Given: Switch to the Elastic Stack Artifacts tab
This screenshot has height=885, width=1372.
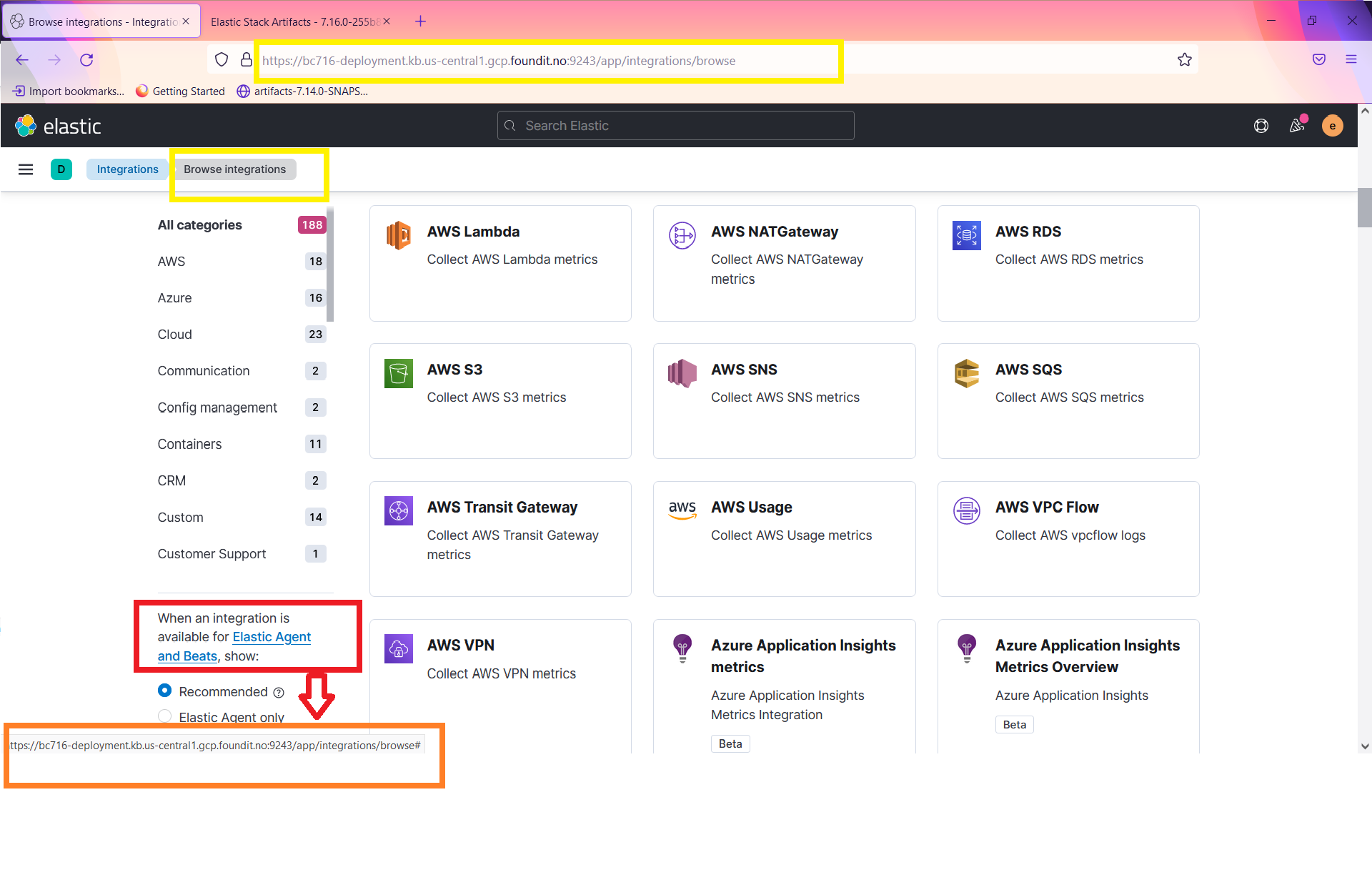Looking at the screenshot, I should coord(293,21).
